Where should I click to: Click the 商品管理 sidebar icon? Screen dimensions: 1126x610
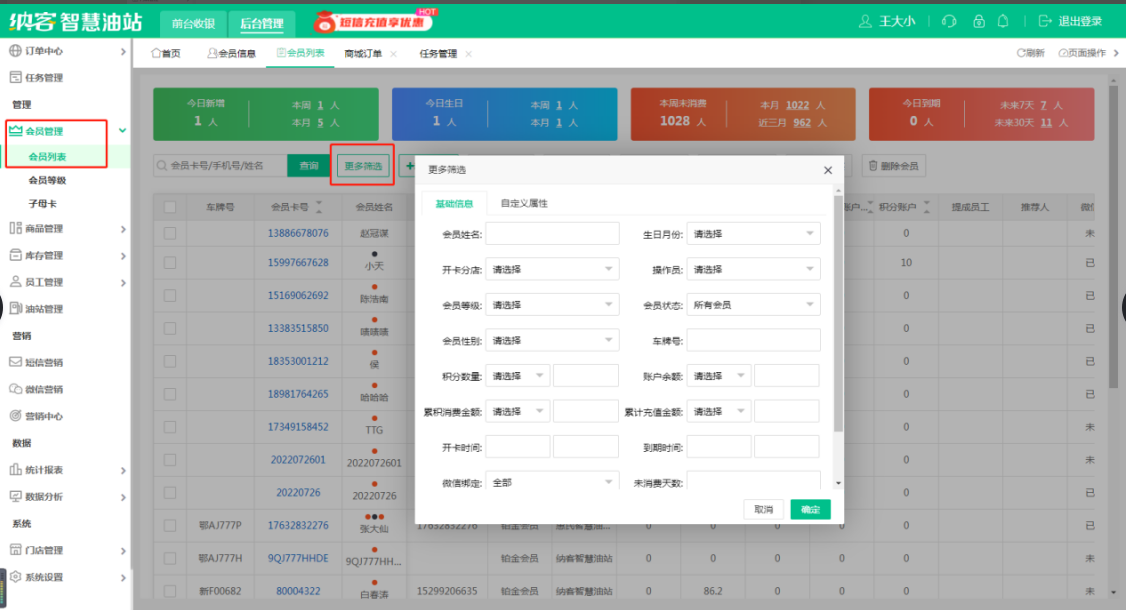pos(15,228)
